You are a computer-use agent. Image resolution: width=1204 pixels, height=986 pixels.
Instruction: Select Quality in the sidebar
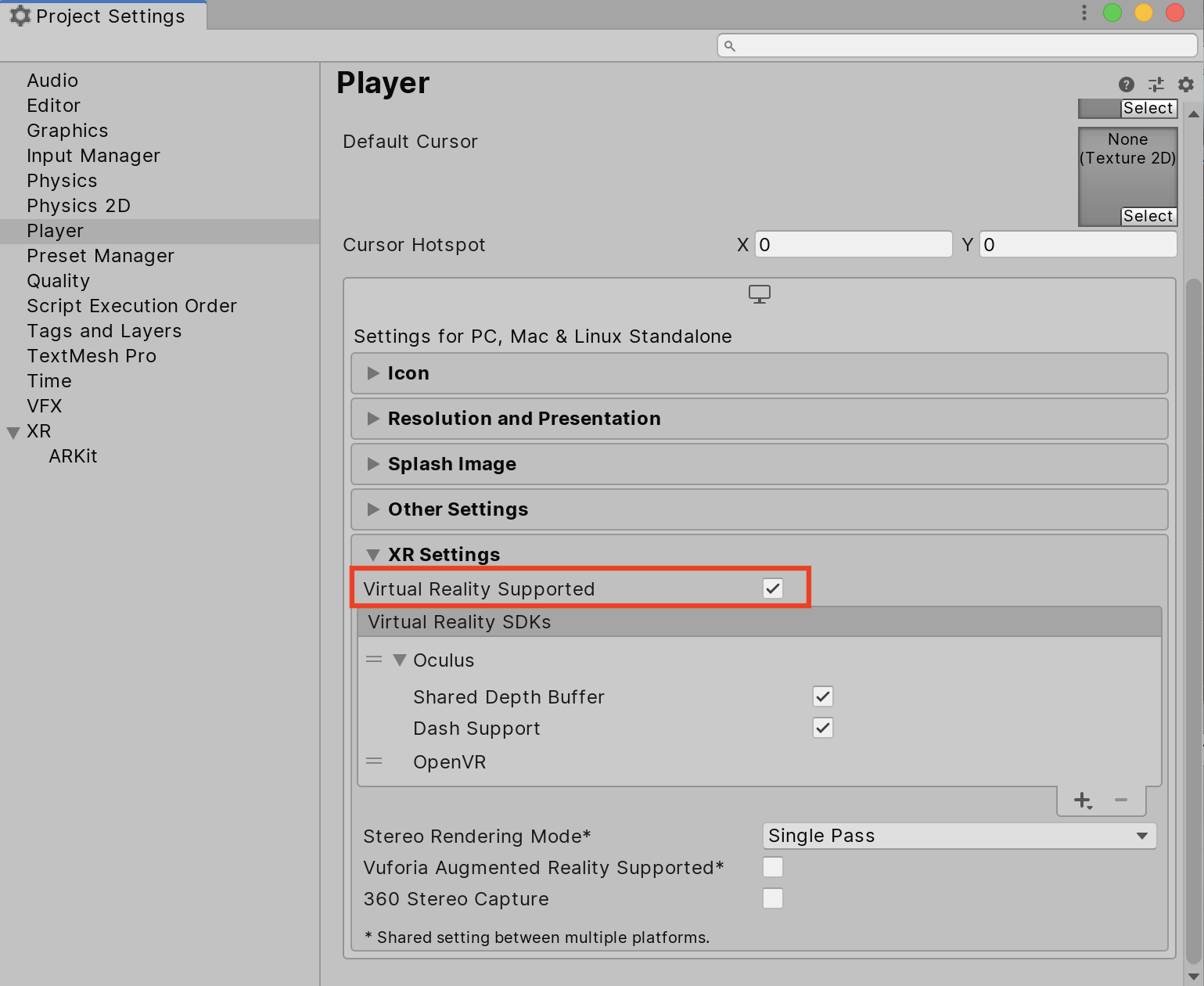point(58,281)
